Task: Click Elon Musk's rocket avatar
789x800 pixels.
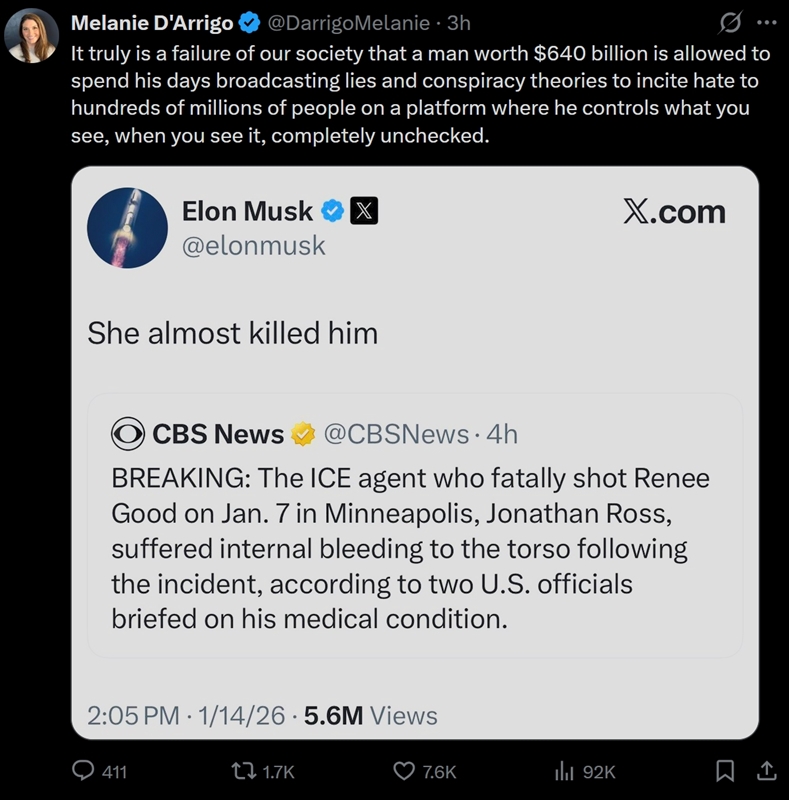Action: coord(127,226)
